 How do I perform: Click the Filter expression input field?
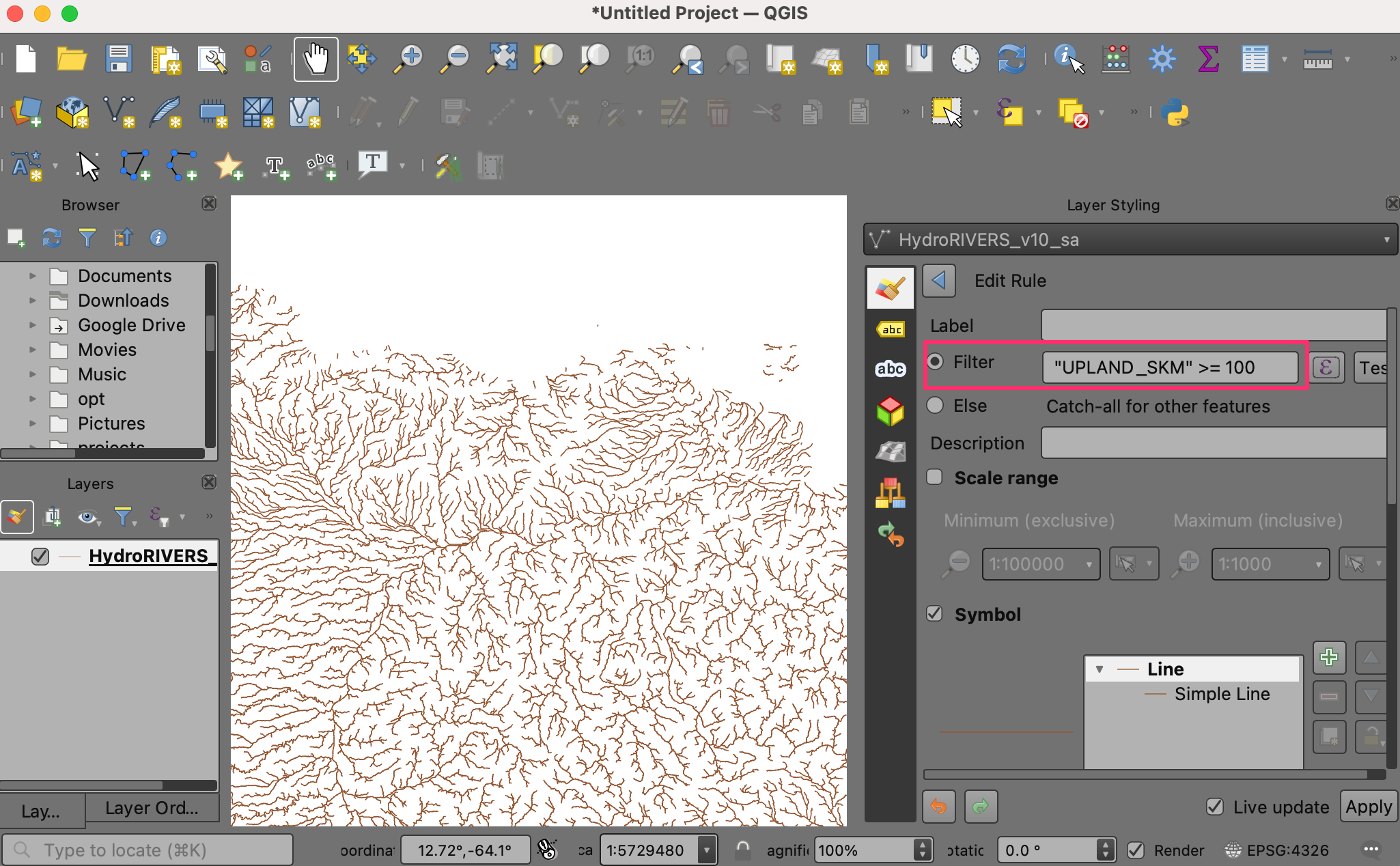[1169, 367]
